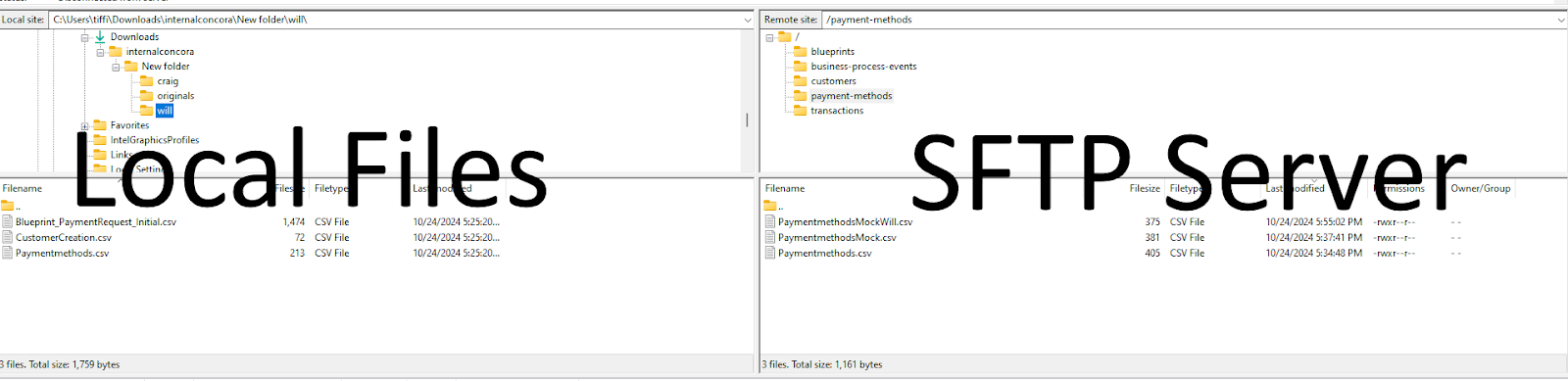Click local status '3 files. Total size: 1,759 bytes'

coord(60,364)
